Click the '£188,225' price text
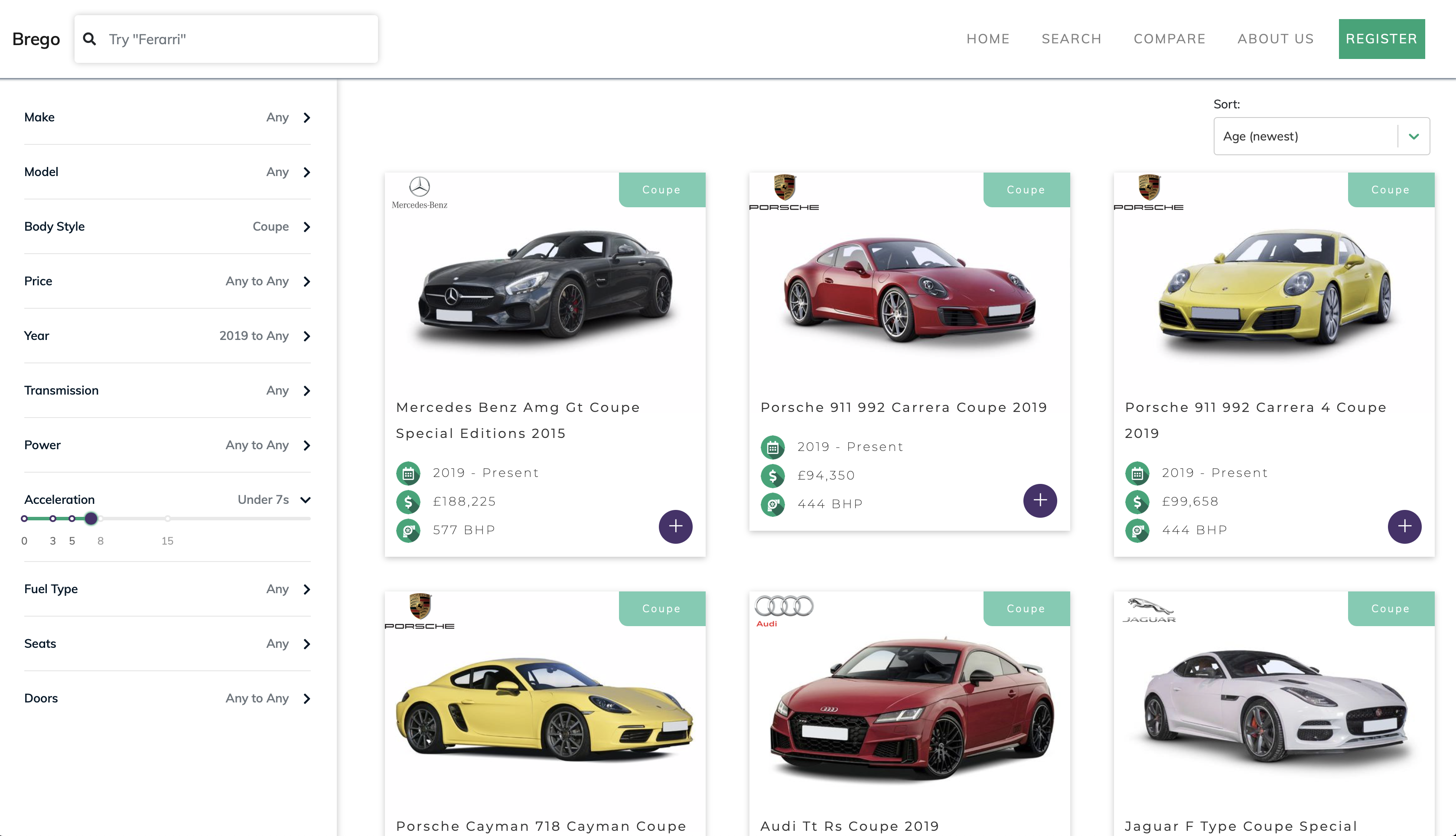This screenshot has width=1456, height=836. pos(464,502)
